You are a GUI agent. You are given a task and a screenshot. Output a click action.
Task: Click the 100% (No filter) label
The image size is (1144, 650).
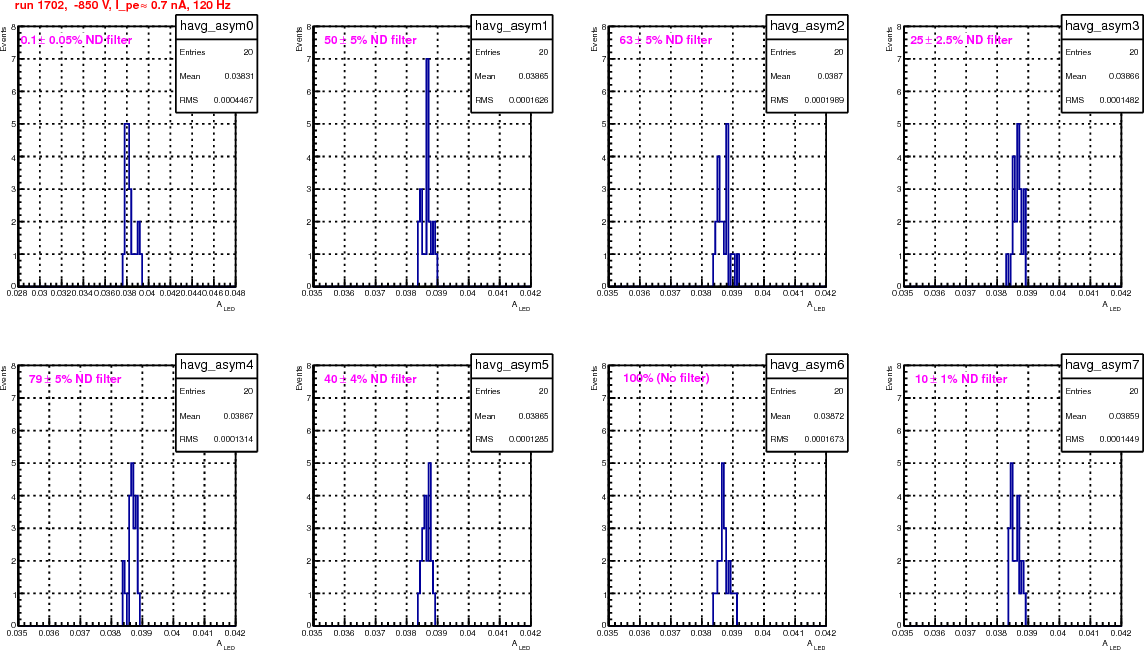[x=666, y=378]
